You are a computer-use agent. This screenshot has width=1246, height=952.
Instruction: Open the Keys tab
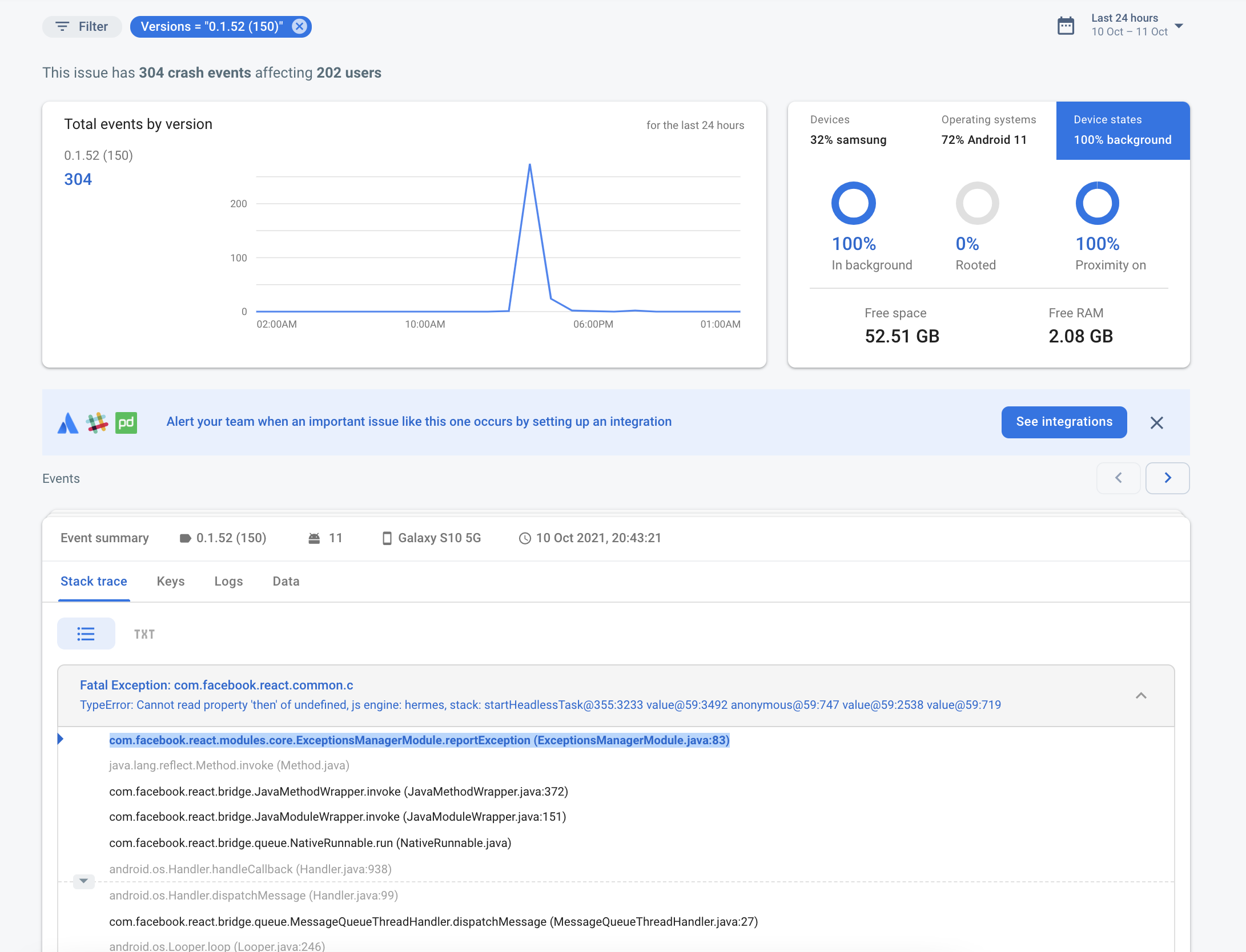point(171,581)
